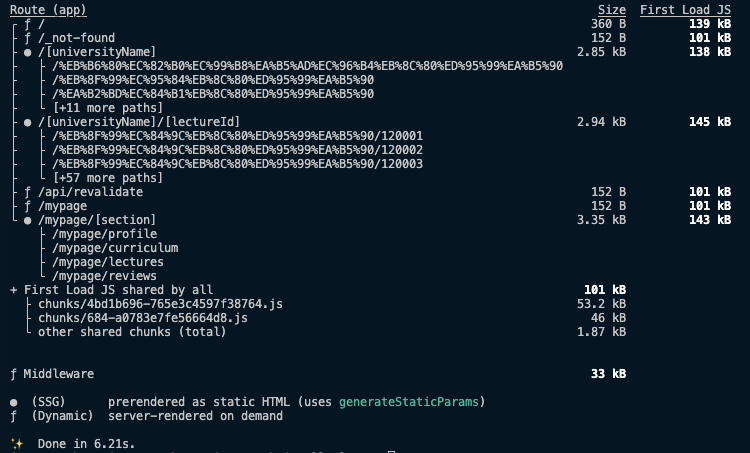Click the chunks/684-a0783e7fe56664d8.js file name
Screen dimensions: 750x453
click(143, 318)
